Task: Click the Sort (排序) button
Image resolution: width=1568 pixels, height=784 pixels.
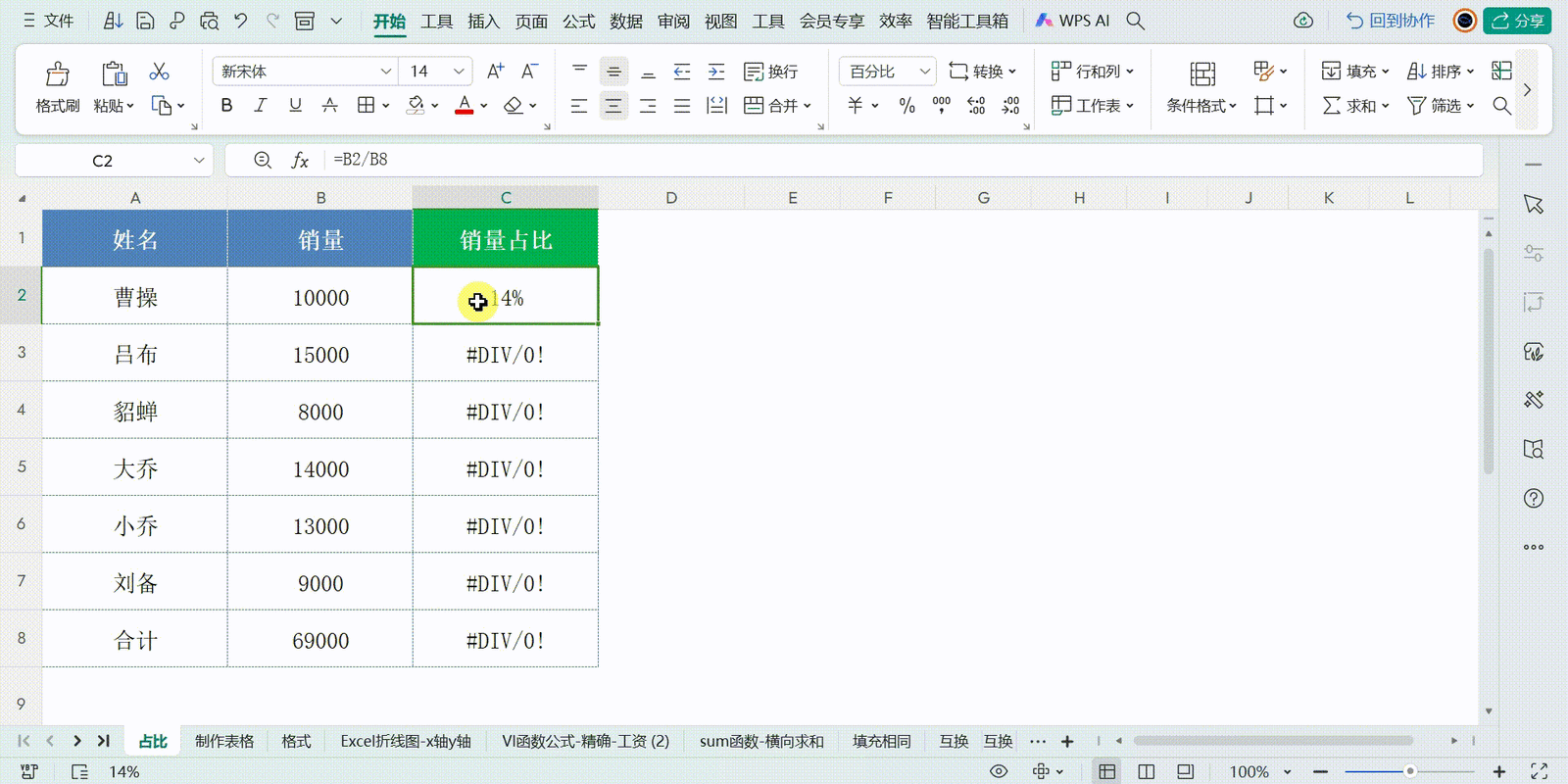Action: click(1441, 72)
